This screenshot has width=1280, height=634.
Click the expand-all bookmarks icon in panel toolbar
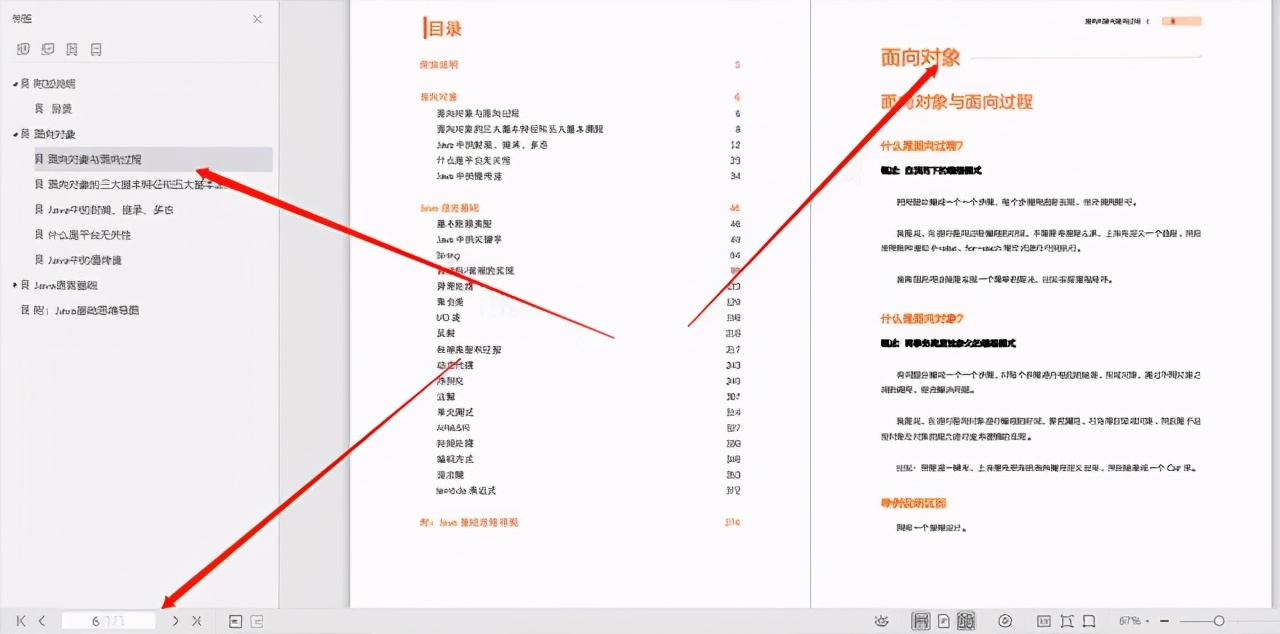[23, 49]
